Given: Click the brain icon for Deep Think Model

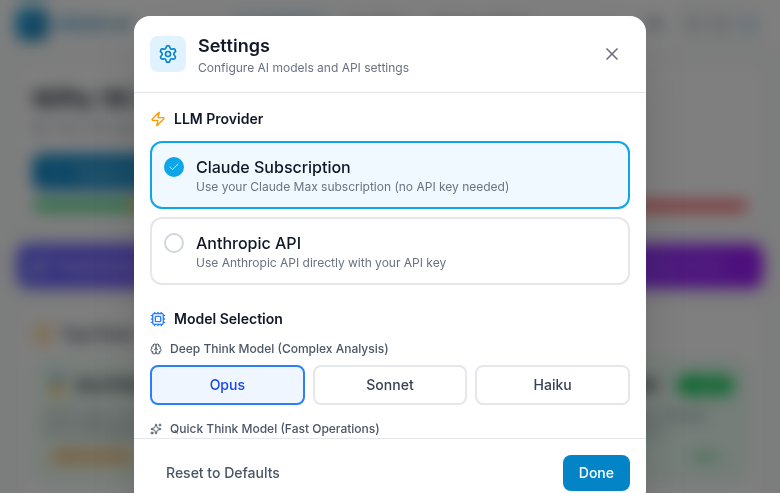Looking at the screenshot, I should coord(156,349).
